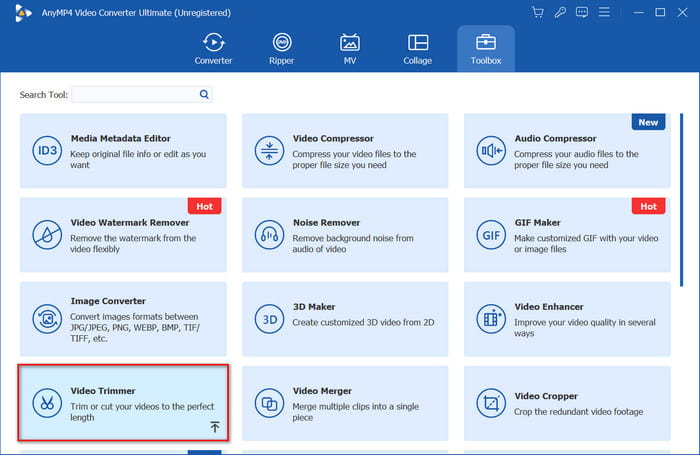Click "Keep original file info" description

[138, 159]
